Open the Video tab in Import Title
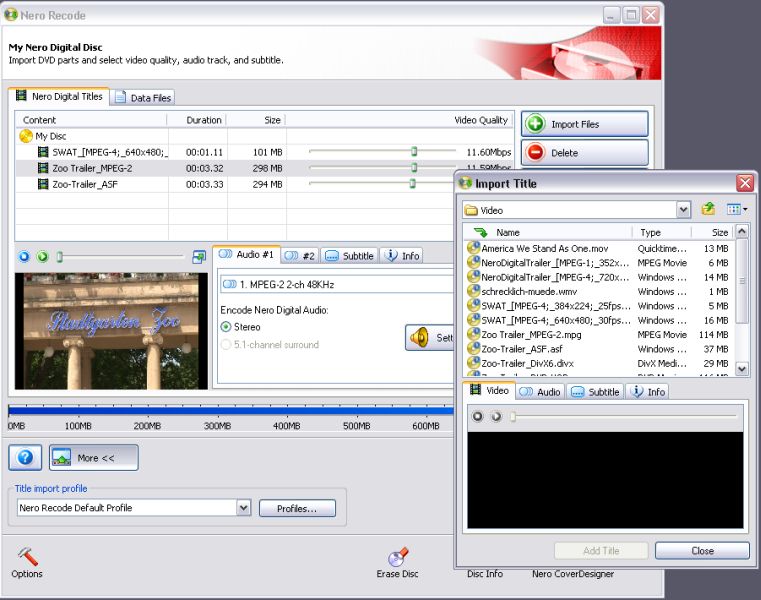The height and width of the screenshot is (600, 761). [x=490, y=390]
